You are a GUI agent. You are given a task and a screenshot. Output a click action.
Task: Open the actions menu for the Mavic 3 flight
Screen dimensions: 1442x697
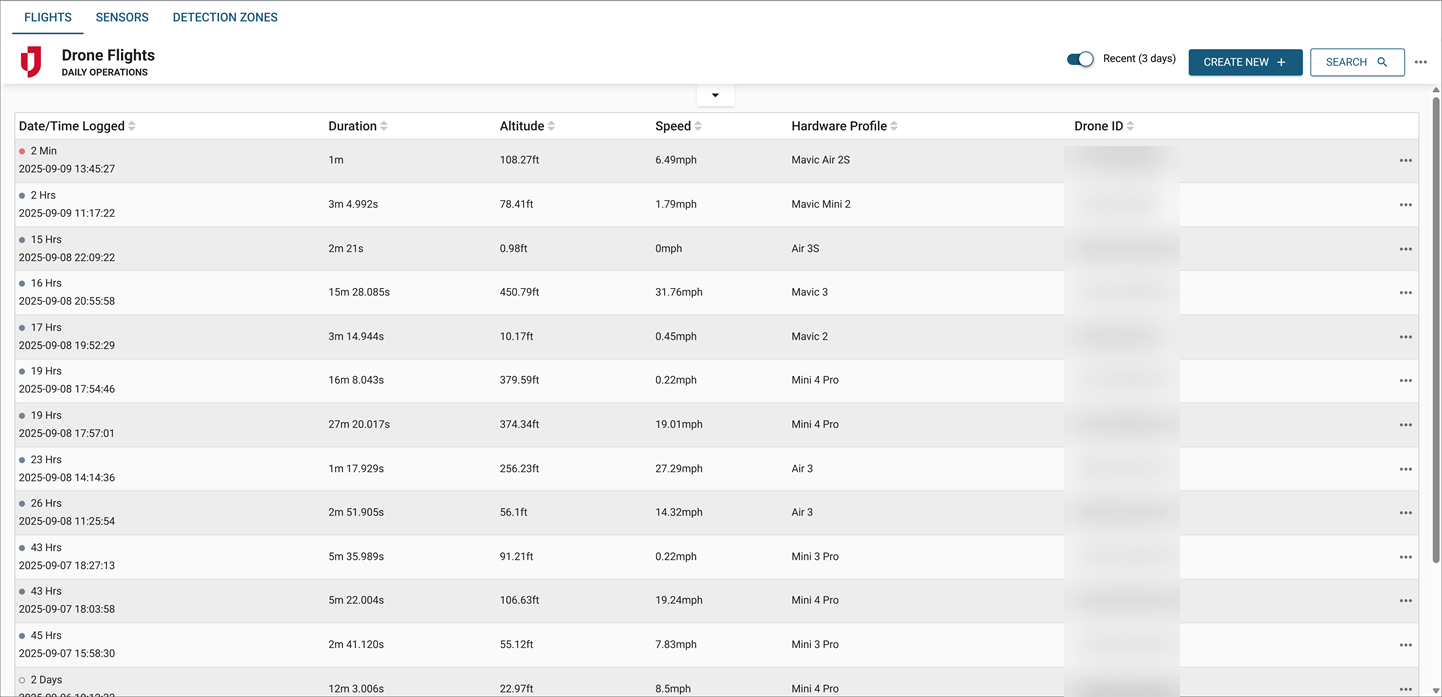click(x=1405, y=292)
